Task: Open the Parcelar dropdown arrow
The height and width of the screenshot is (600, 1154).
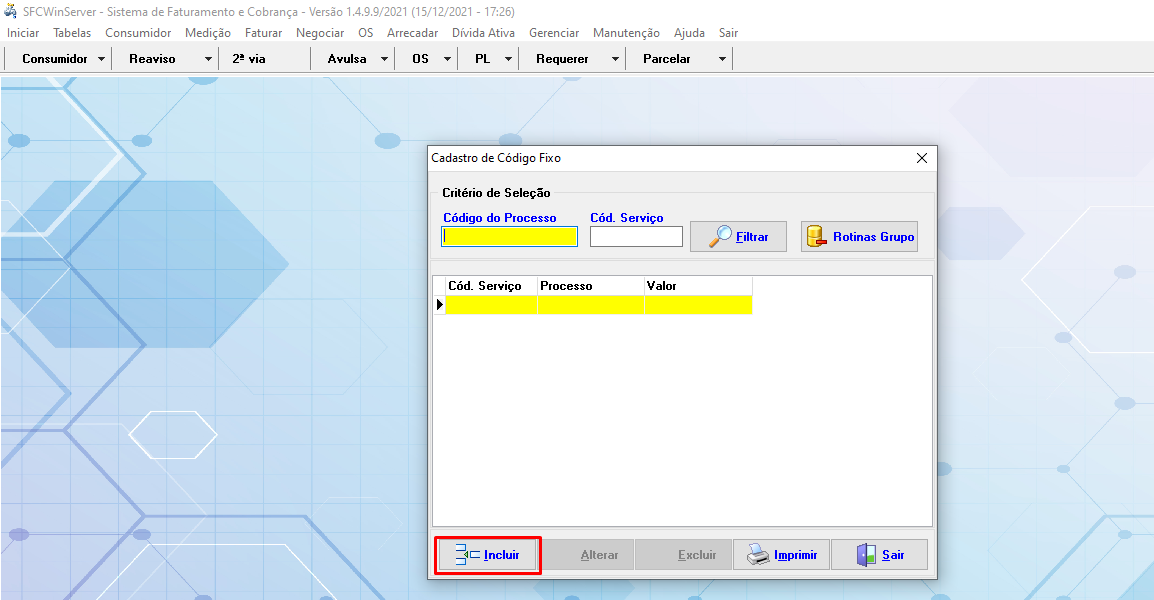Action: pyautogui.click(x=722, y=59)
